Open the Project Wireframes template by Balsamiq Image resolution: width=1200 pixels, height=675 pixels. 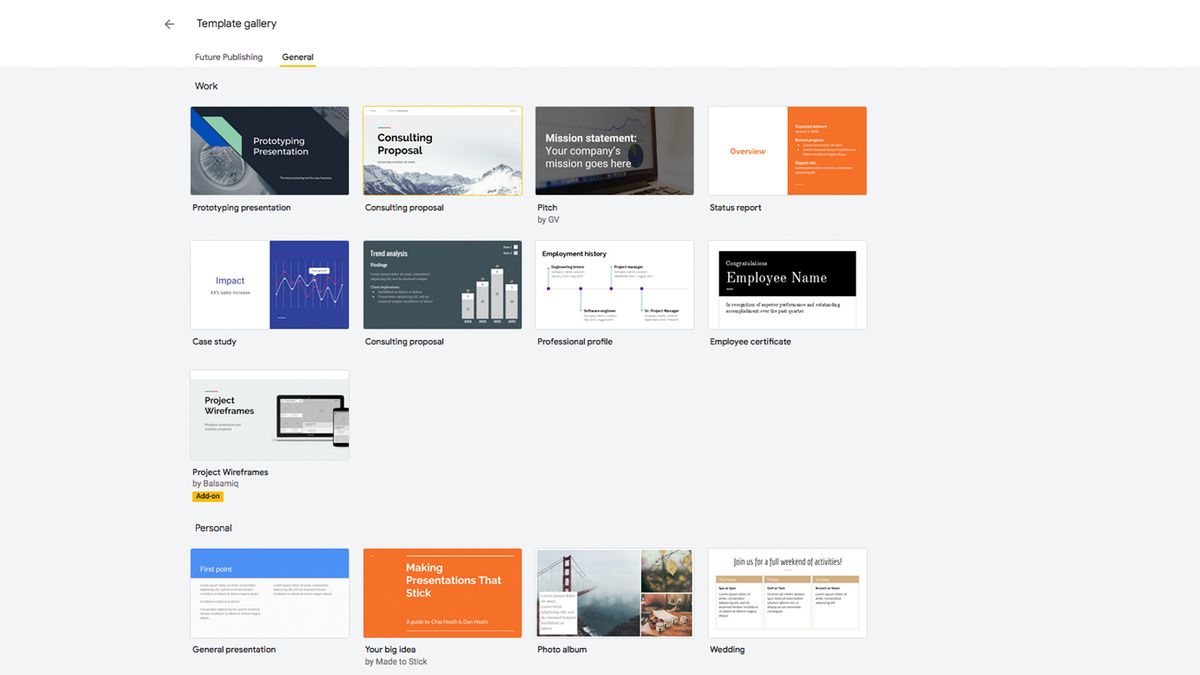pos(269,414)
